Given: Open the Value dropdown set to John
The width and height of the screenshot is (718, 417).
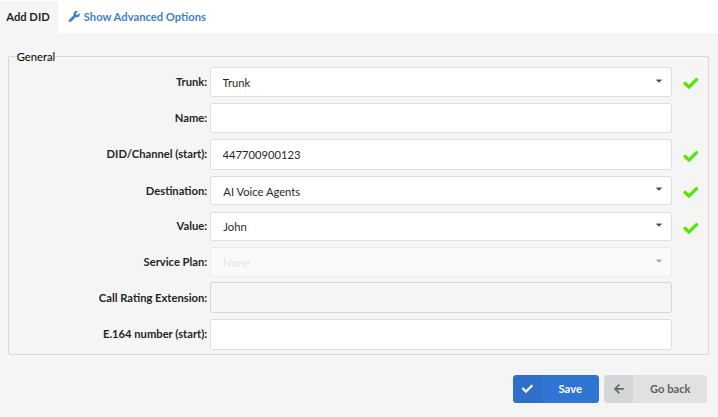Looking at the screenshot, I should [441, 227].
